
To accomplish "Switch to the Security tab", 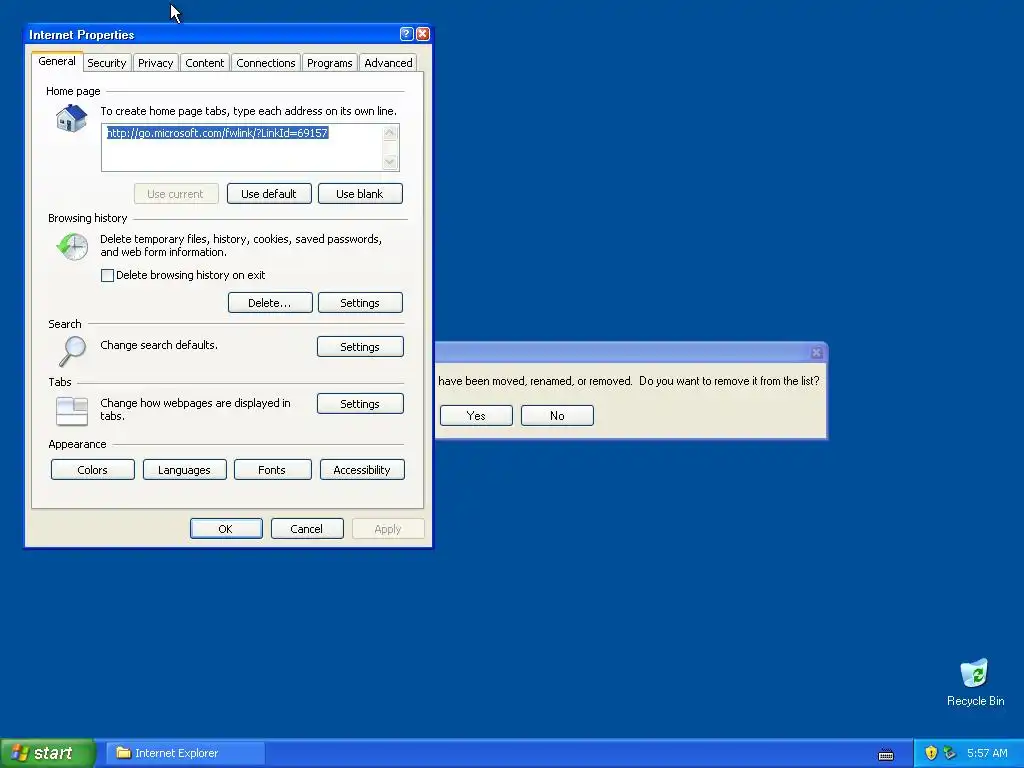I will pos(106,63).
